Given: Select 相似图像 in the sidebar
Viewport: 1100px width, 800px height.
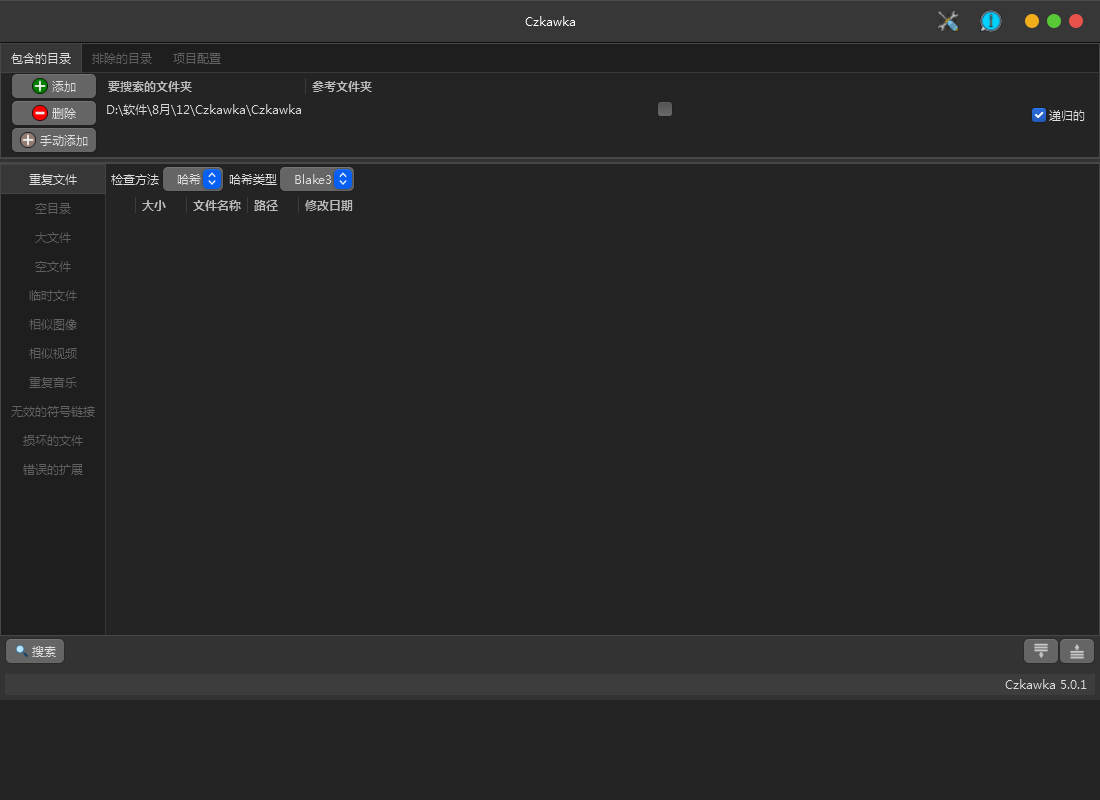Looking at the screenshot, I should (x=53, y=324).
